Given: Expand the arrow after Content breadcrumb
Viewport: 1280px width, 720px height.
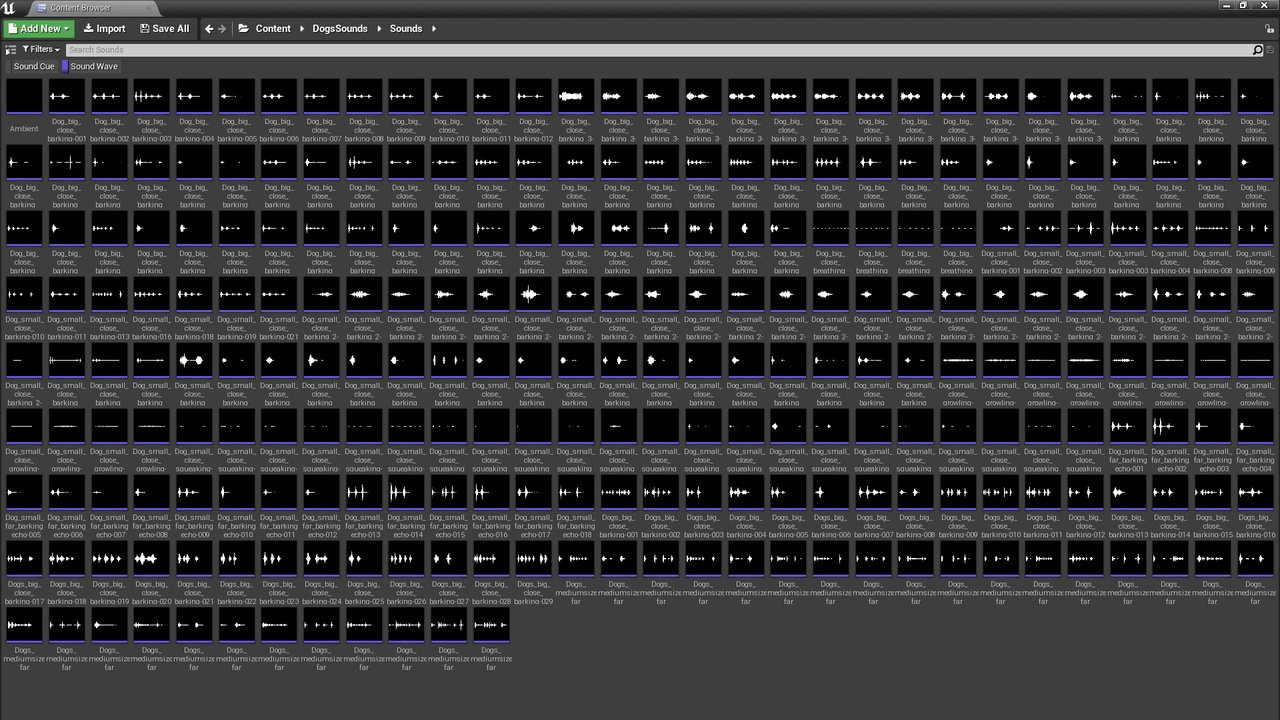Looking at the screenshot, I should pyautogui.click(x=301, y=29).
